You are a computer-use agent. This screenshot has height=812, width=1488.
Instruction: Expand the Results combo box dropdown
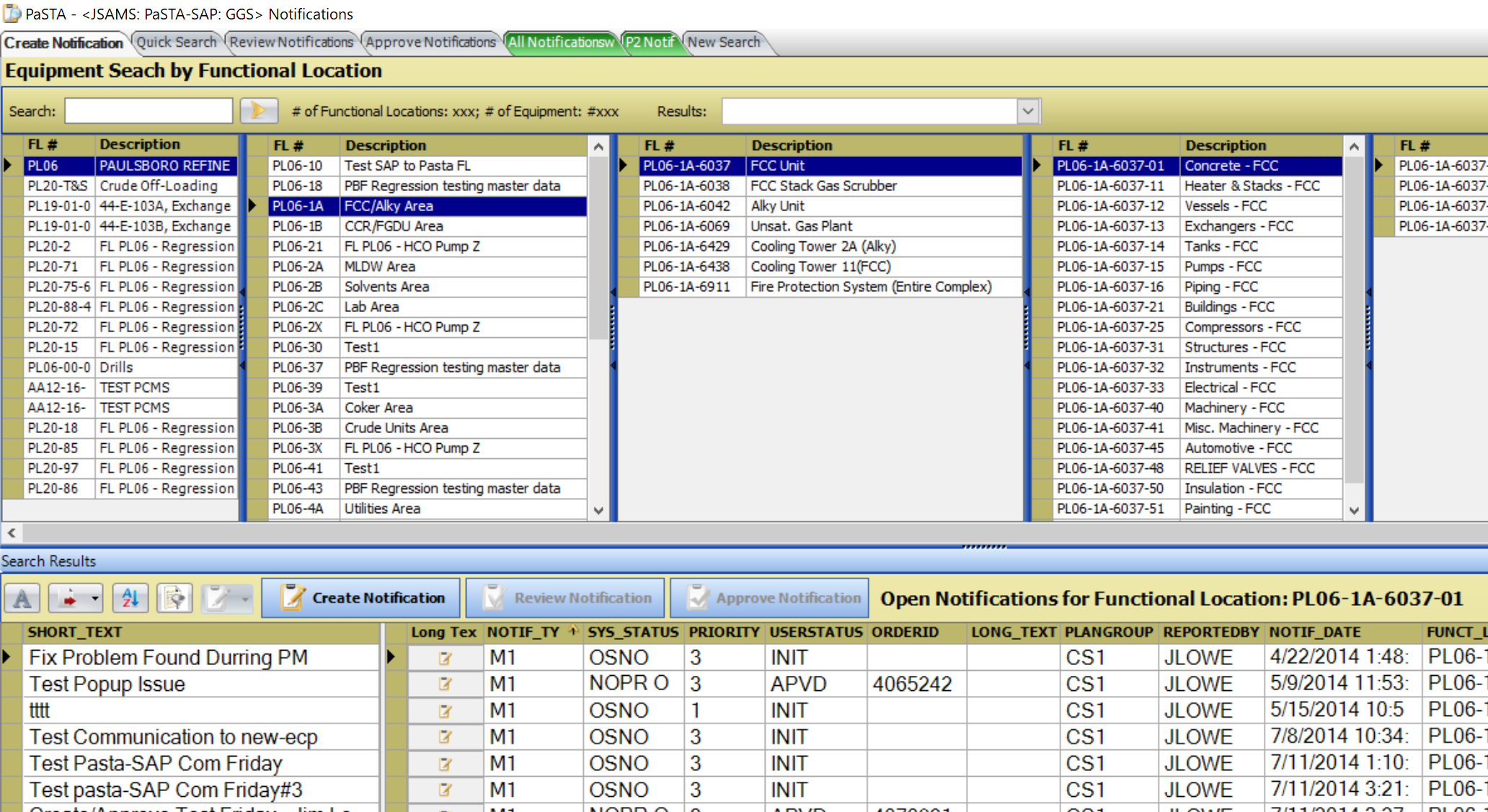coord(1028,111)
